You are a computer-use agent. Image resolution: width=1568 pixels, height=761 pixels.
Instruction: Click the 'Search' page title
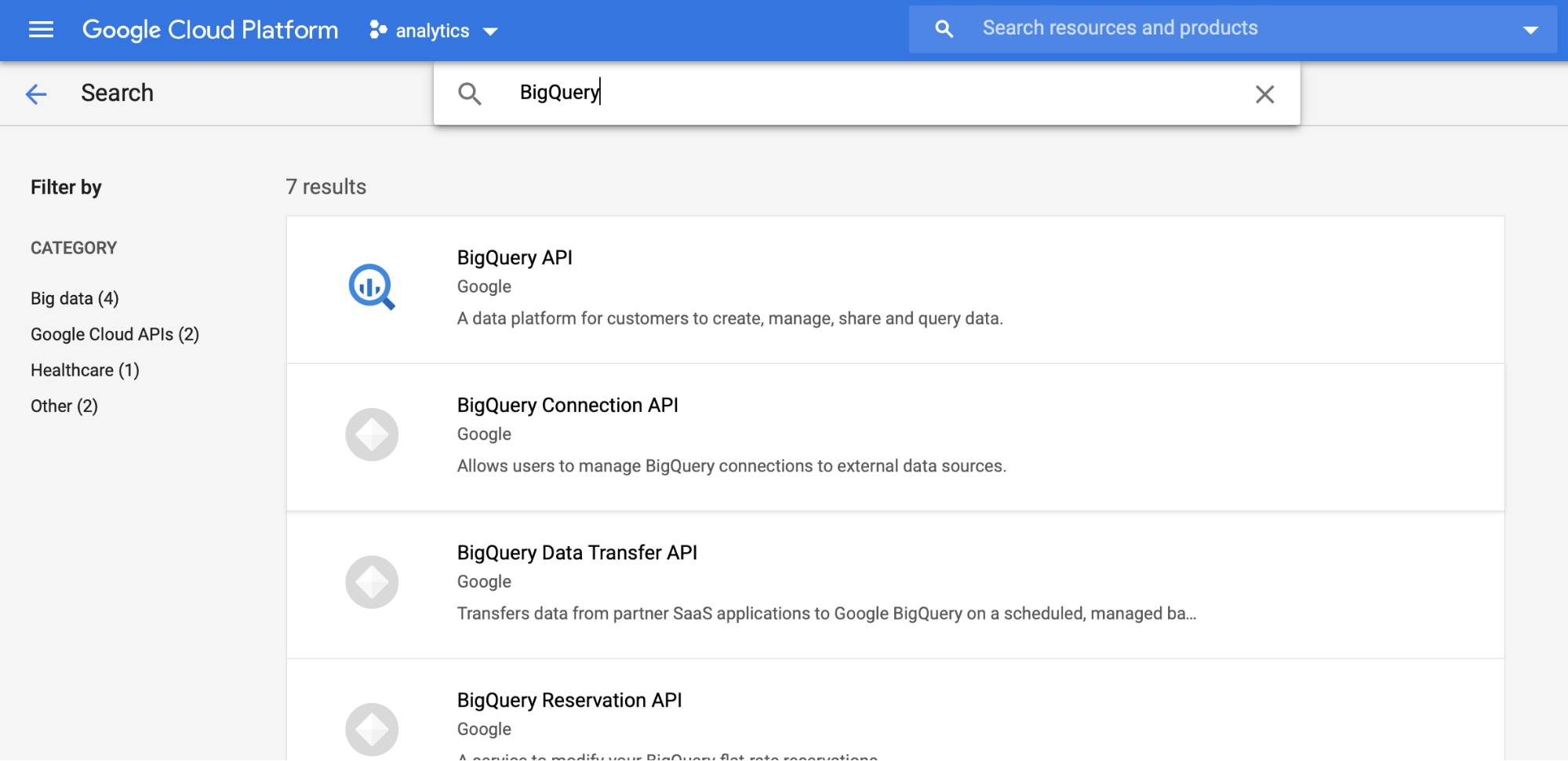pos(118,93)
